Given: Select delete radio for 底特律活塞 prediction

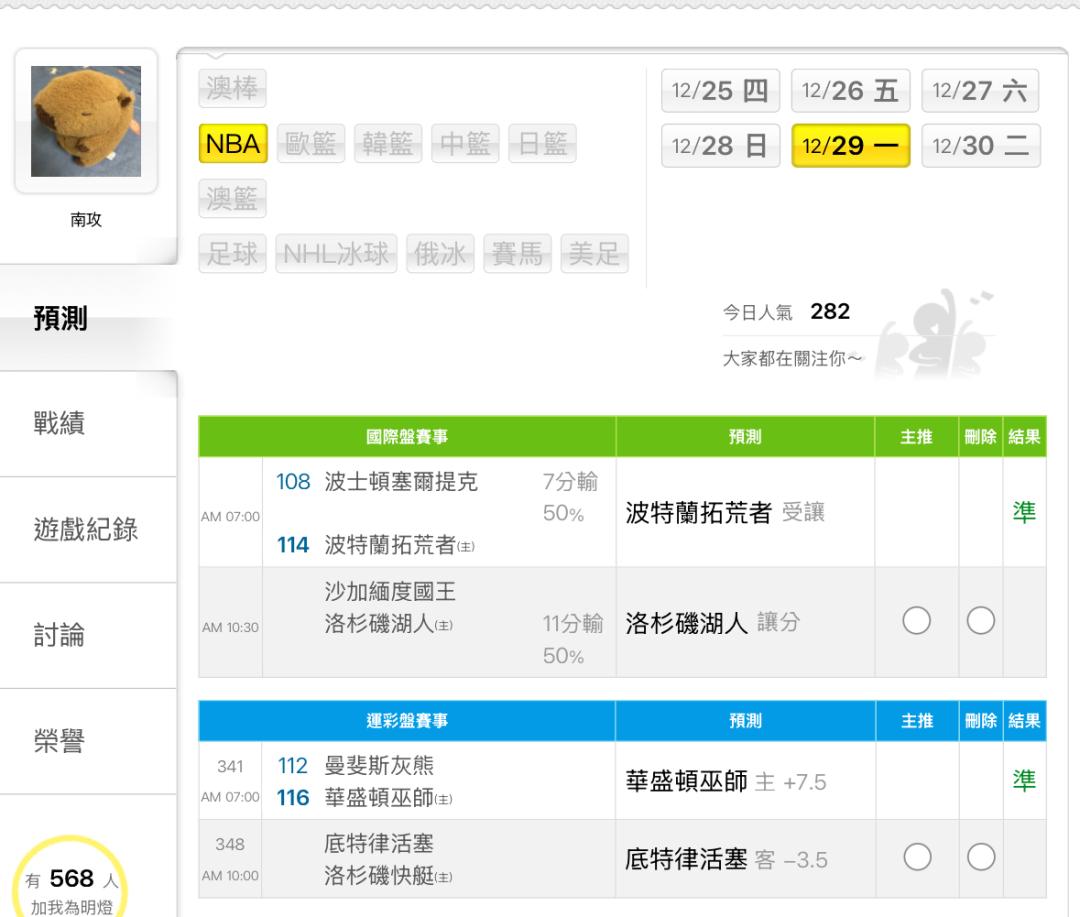Looking at the screenshot, I should tap(980, 858).
